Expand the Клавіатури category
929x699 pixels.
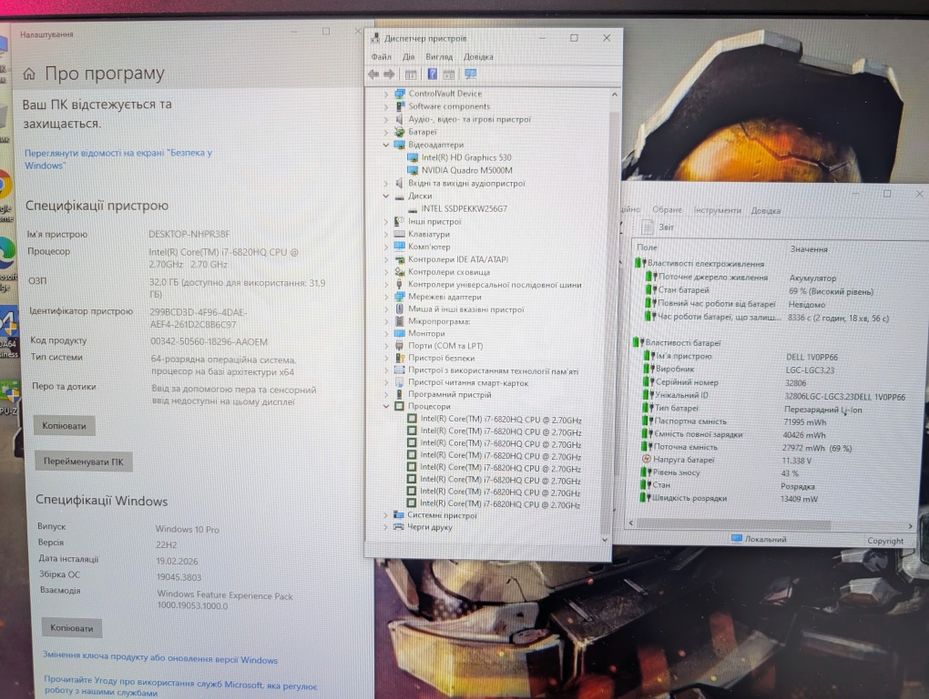pyautogui.click(x=386, y=234)
